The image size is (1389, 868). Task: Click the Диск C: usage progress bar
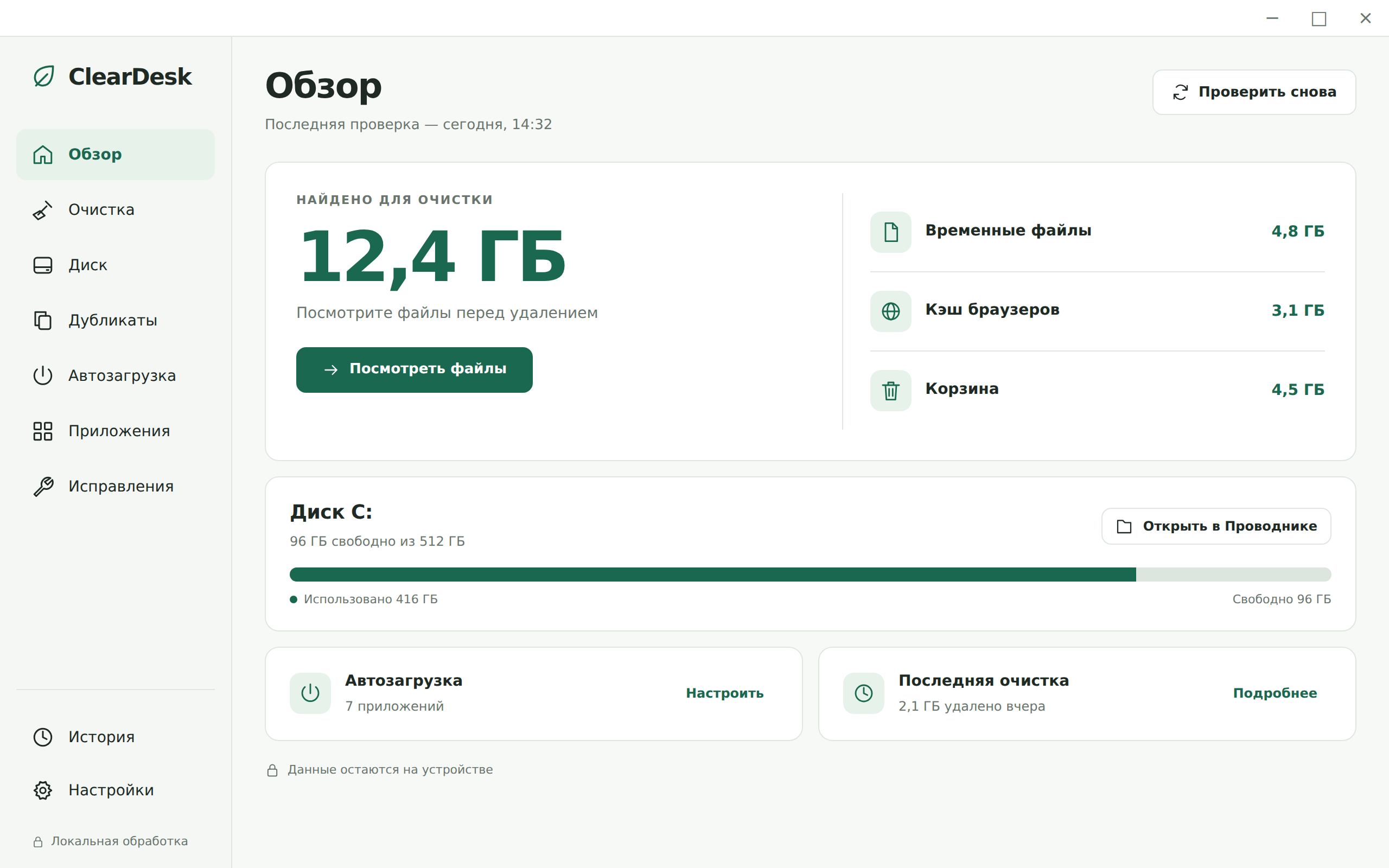(811, 575)
